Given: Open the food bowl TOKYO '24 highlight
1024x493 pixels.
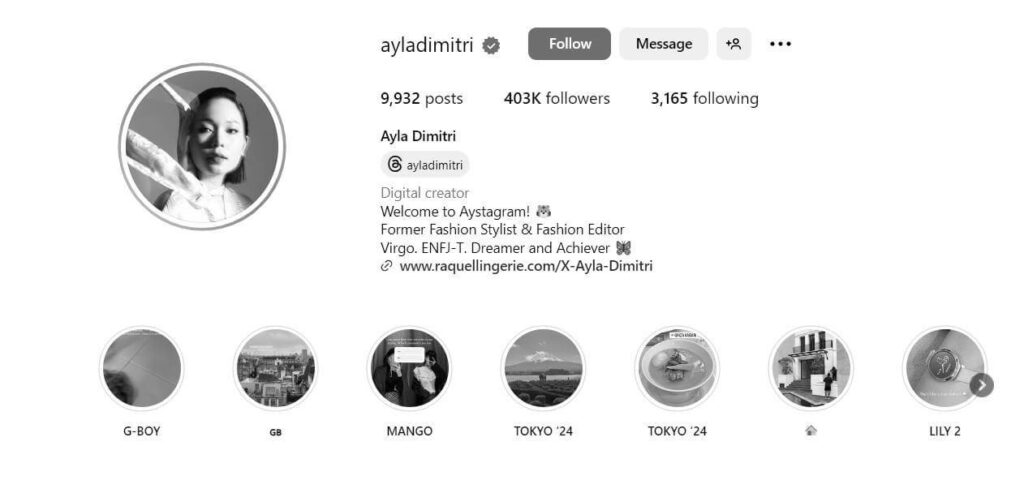Looking at the screenshot, I should (x=677, y=369).
